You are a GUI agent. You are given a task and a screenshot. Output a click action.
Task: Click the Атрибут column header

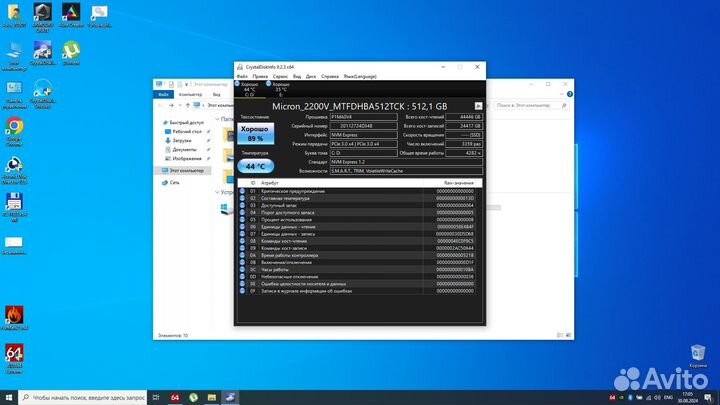coord(270,183)
